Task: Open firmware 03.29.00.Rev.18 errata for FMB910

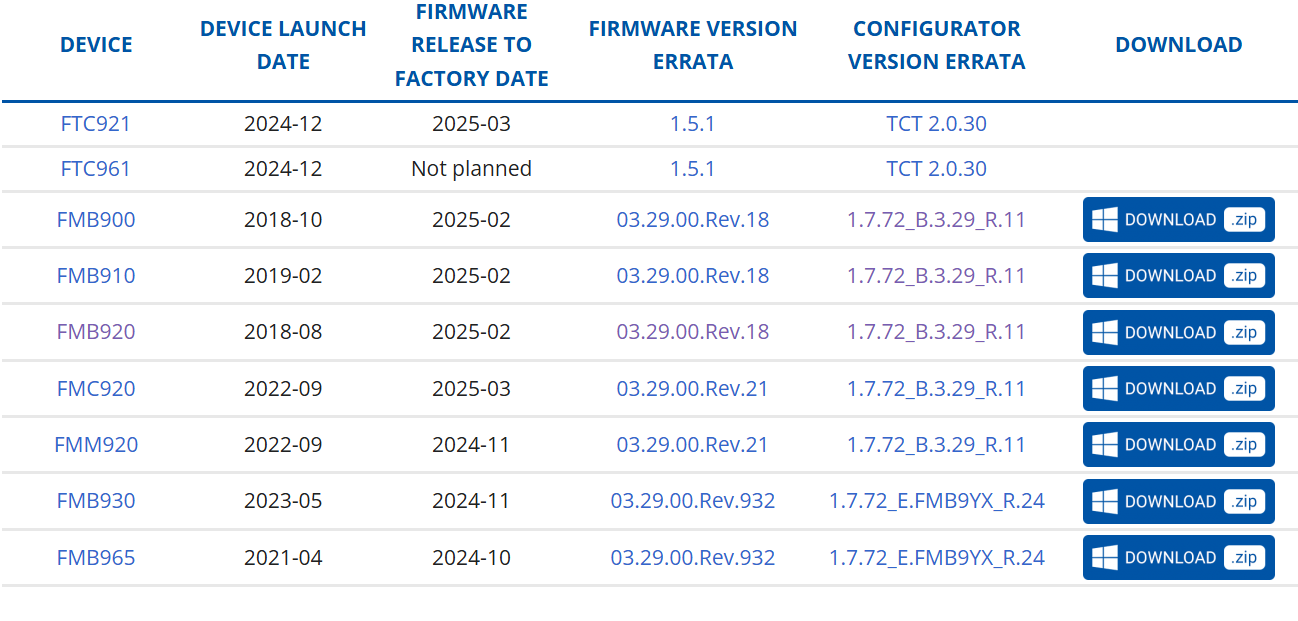Action: click(693, 276)
